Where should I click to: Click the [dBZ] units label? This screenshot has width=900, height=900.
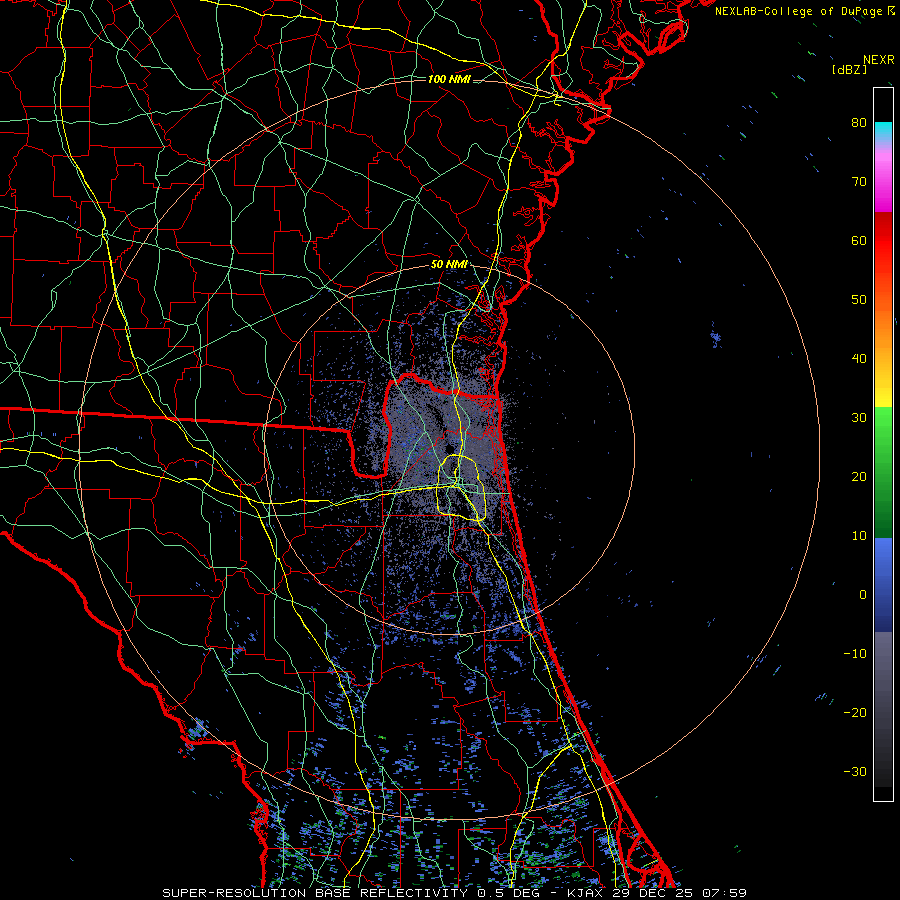[x=849, y=69]
